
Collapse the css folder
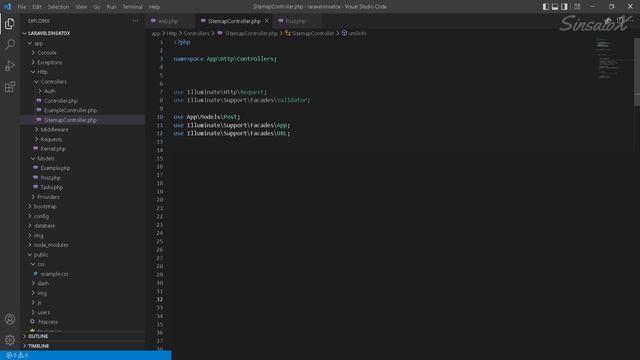(41, 264)
